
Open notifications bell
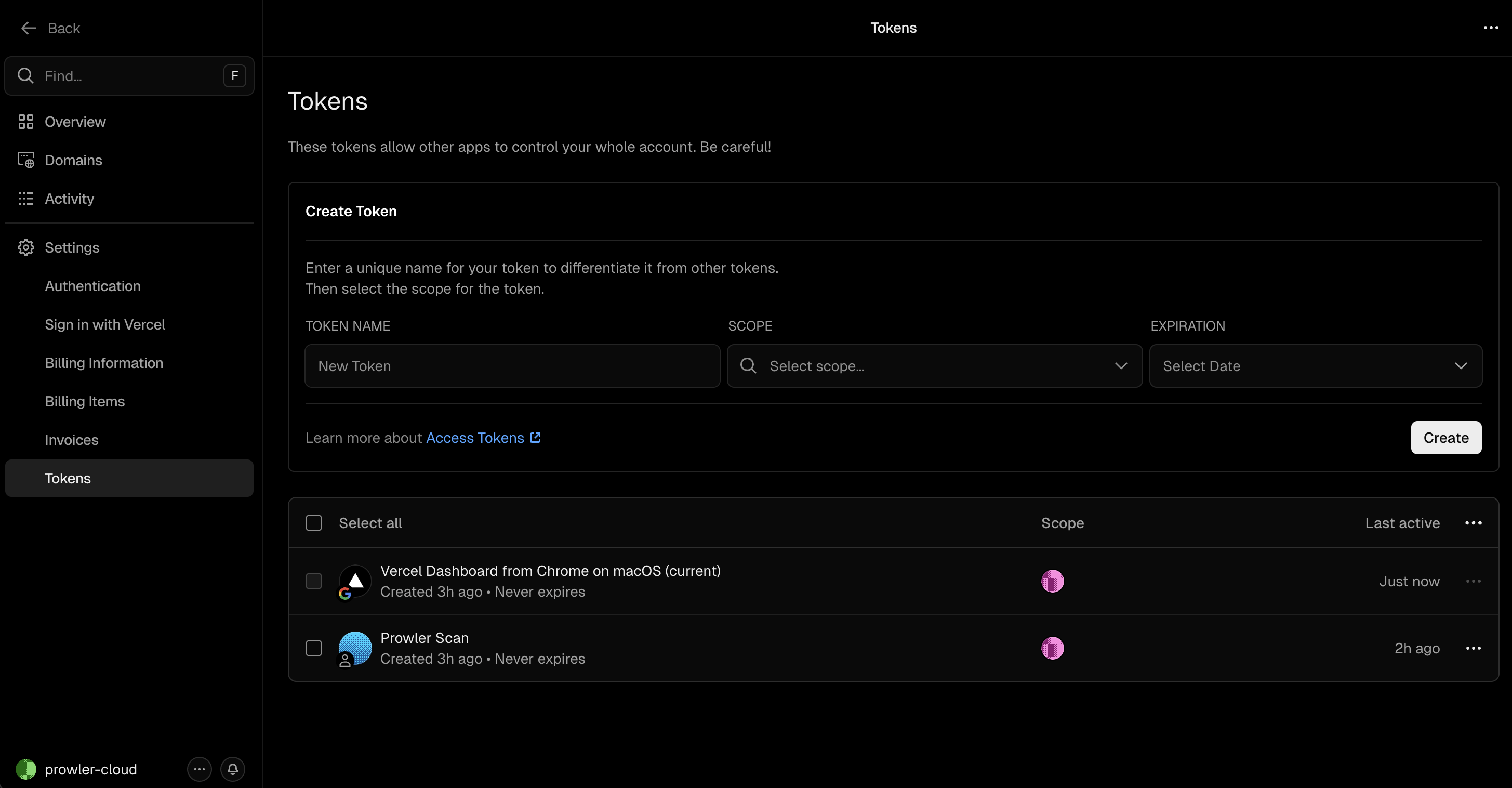click(232, 769)
